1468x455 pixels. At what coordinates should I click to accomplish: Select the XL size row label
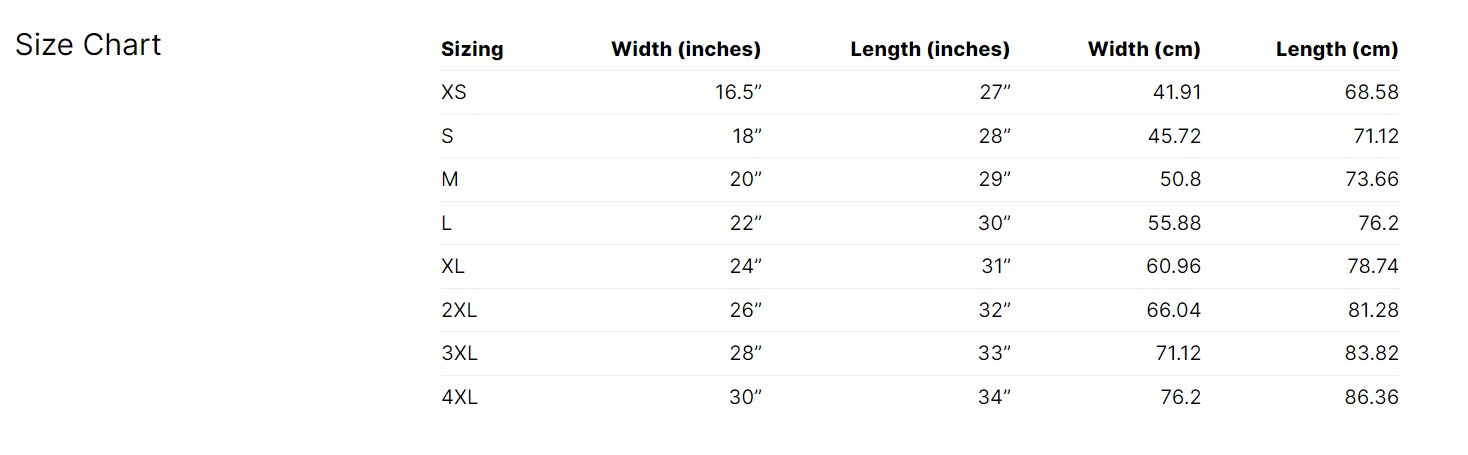click(x=453, y=267)
